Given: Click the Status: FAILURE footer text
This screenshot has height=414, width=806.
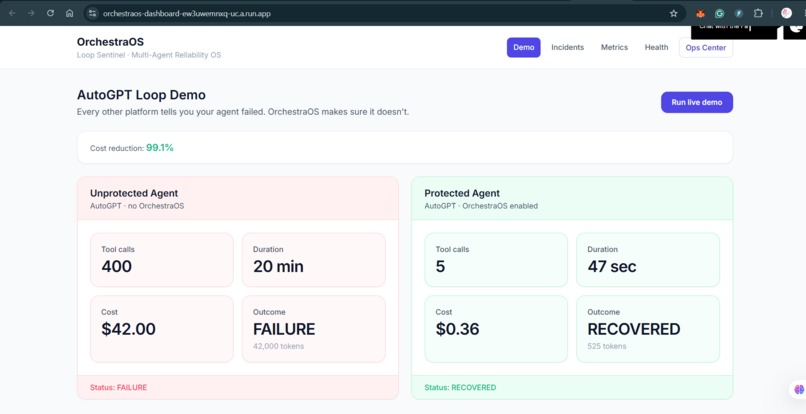Looking at the screenshot, I should click(118, 387).
